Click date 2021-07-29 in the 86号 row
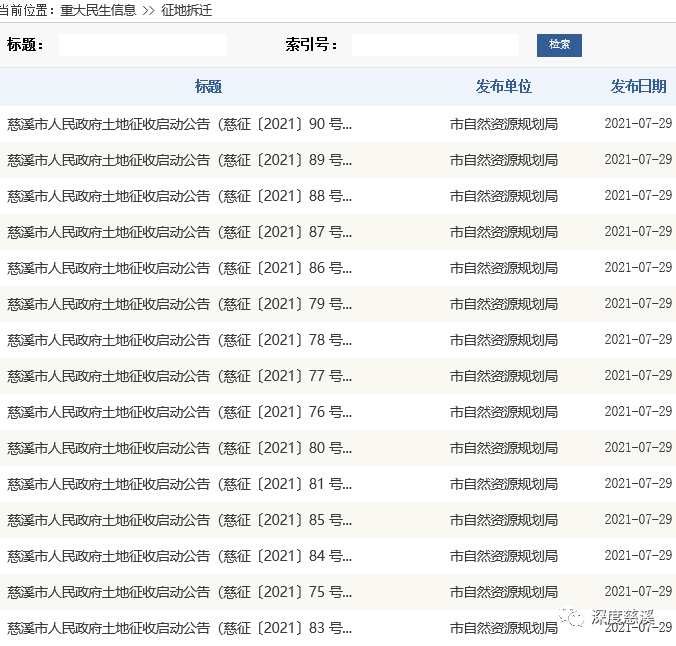 (638, 268)
